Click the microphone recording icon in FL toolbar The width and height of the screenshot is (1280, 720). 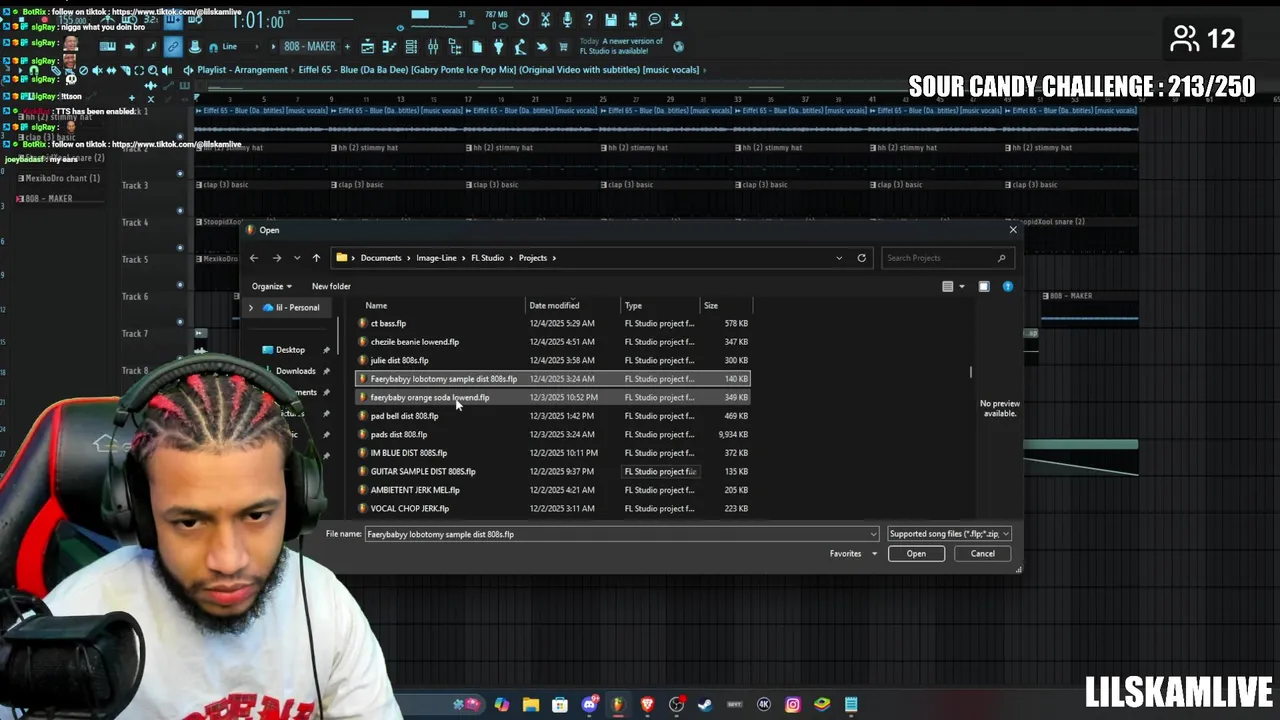(567, 20)
